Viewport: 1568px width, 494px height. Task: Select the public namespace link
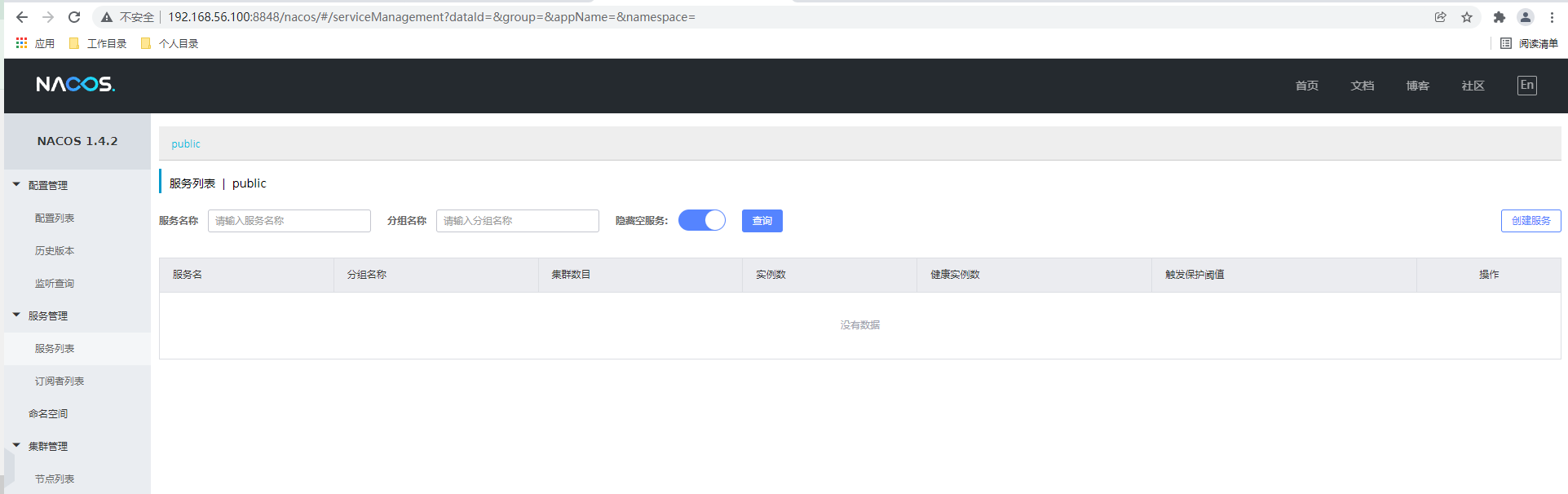click(x=186, y=144)
